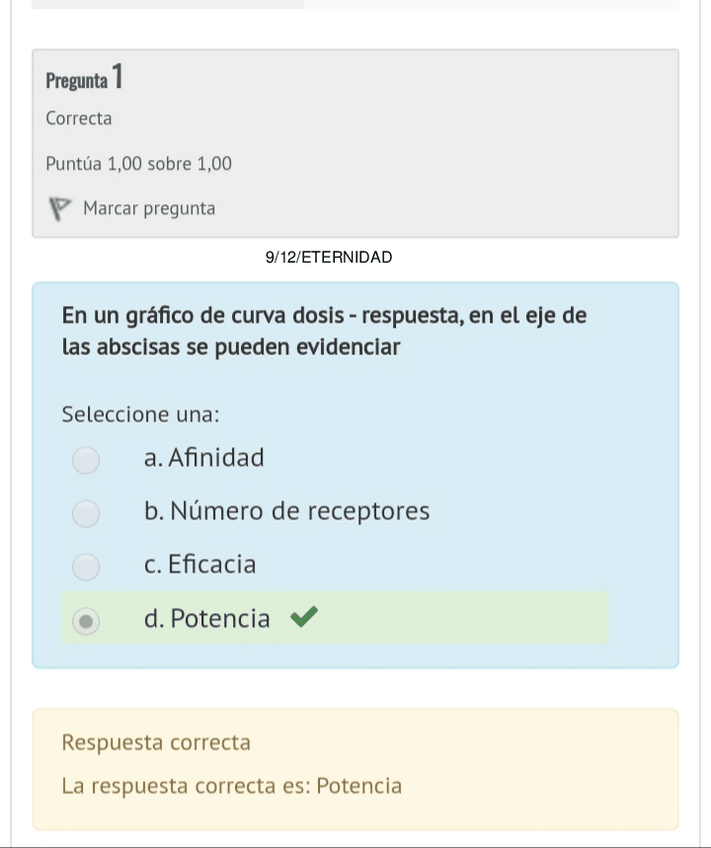Click the flag icon beside Marcar pregunta
Image resolution: width=711 pixels, height=848 pixels.
click(61, 209)
